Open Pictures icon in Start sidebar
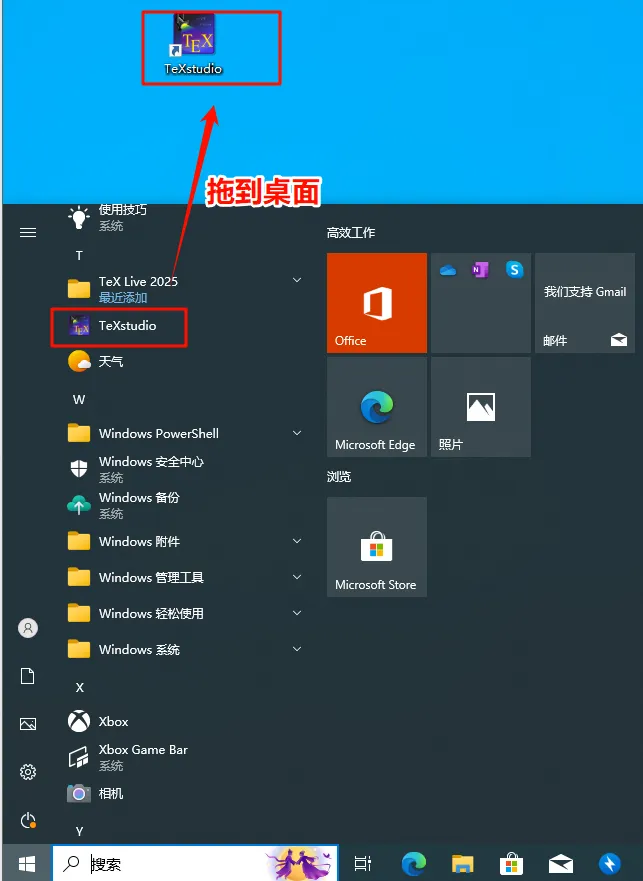 point(28,724)
